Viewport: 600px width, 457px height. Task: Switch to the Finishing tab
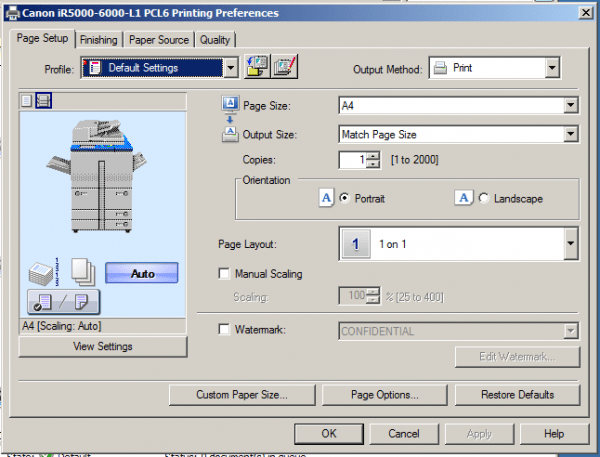(x=98, y=40)
